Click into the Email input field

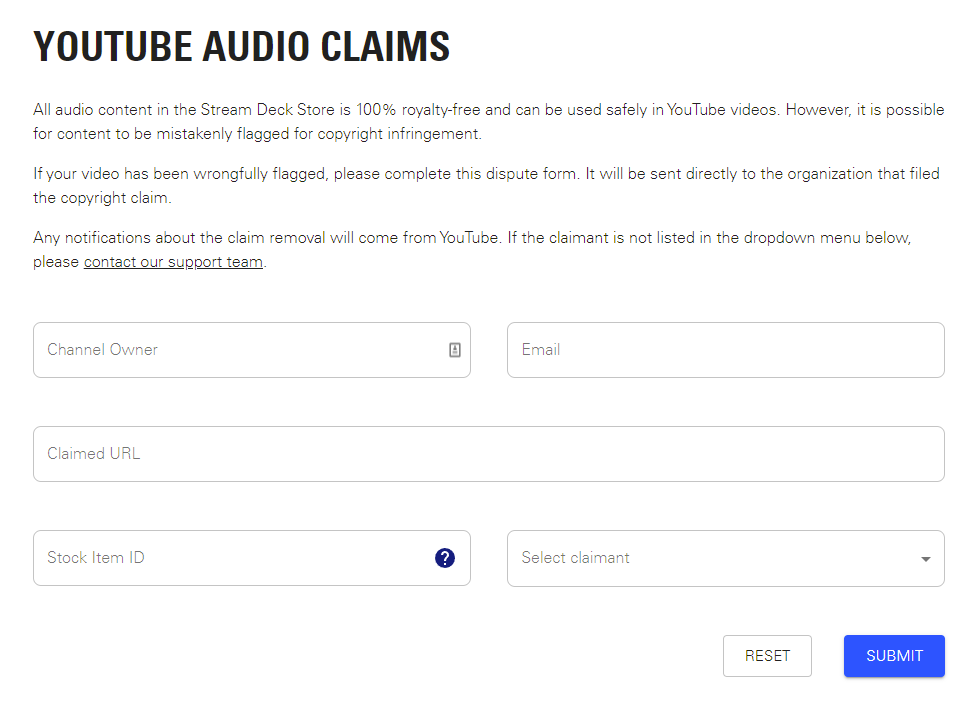point(725,350)
